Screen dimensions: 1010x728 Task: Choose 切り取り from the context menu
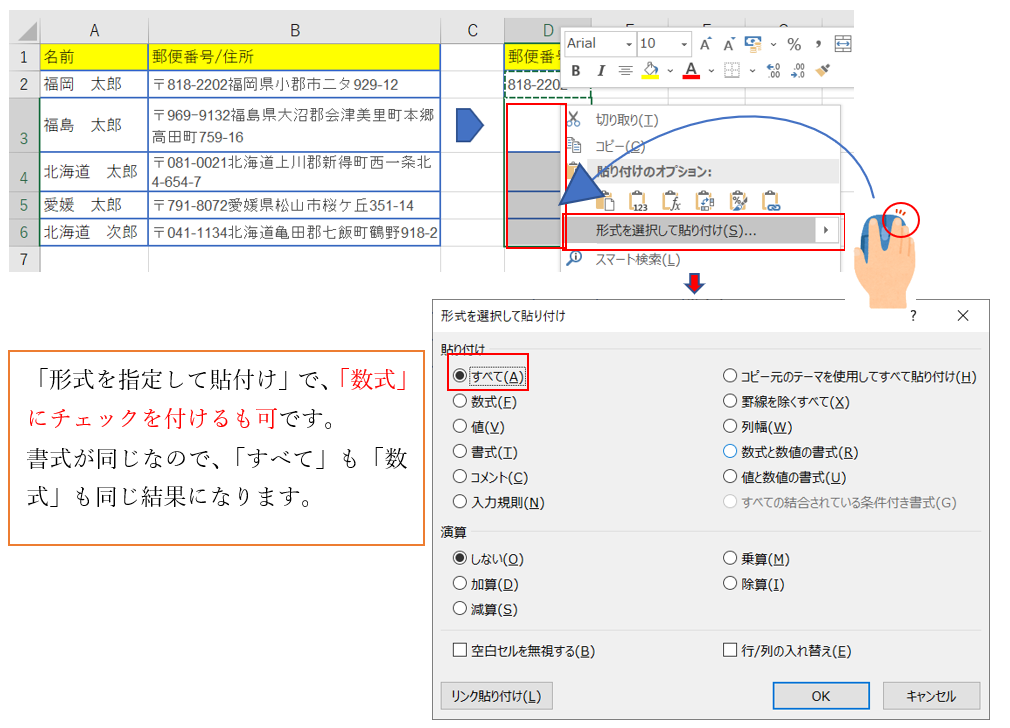(x=627, y=120)
